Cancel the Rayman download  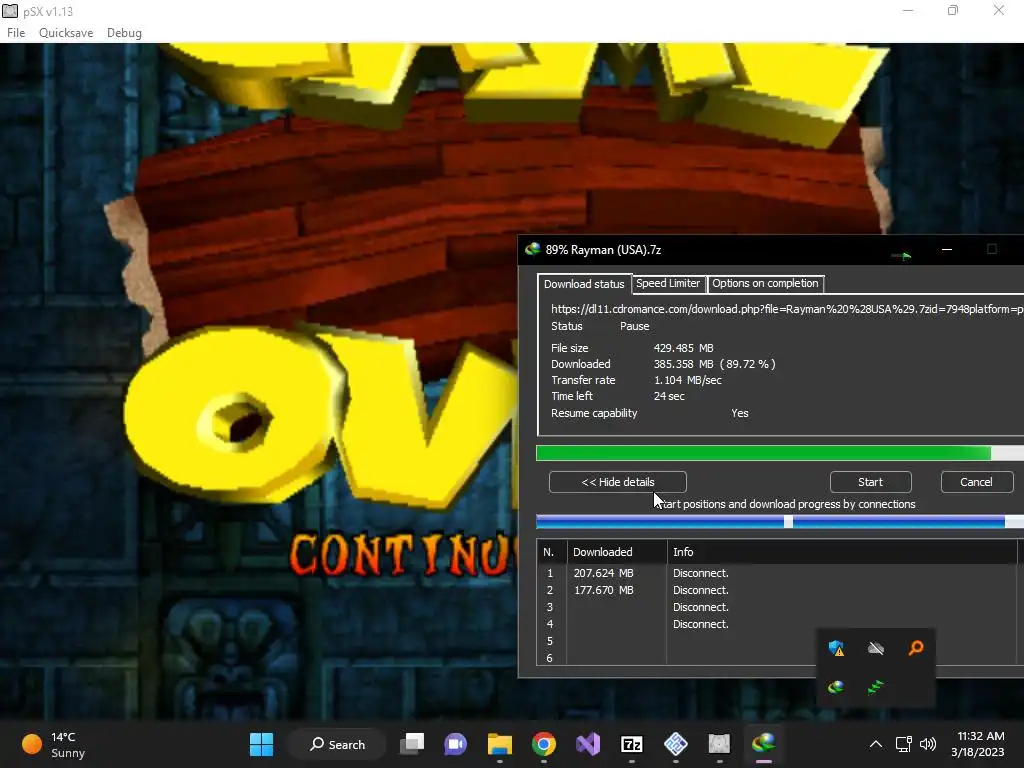click(976, 482)
